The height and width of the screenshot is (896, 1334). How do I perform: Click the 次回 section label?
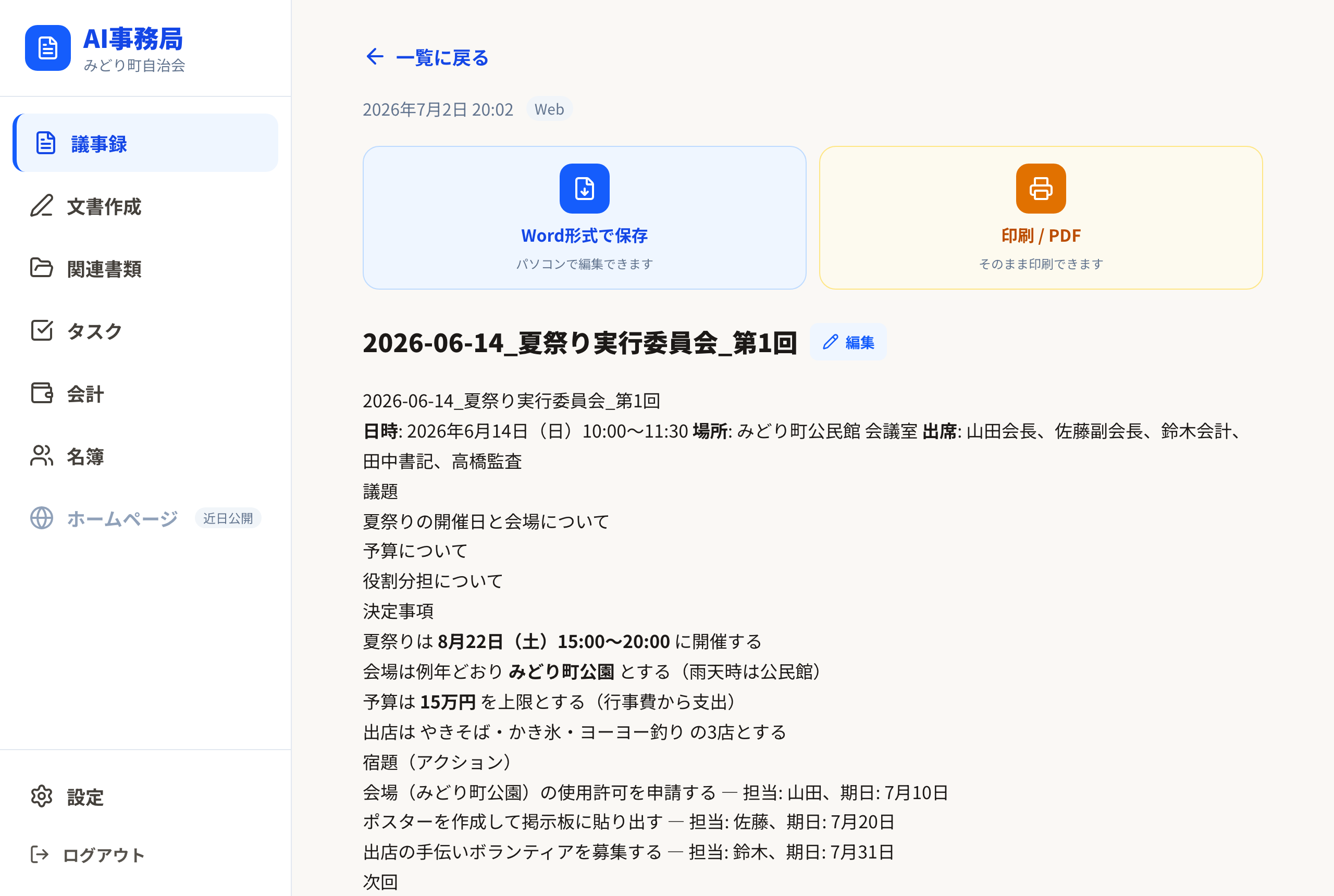tap(380, 882)
